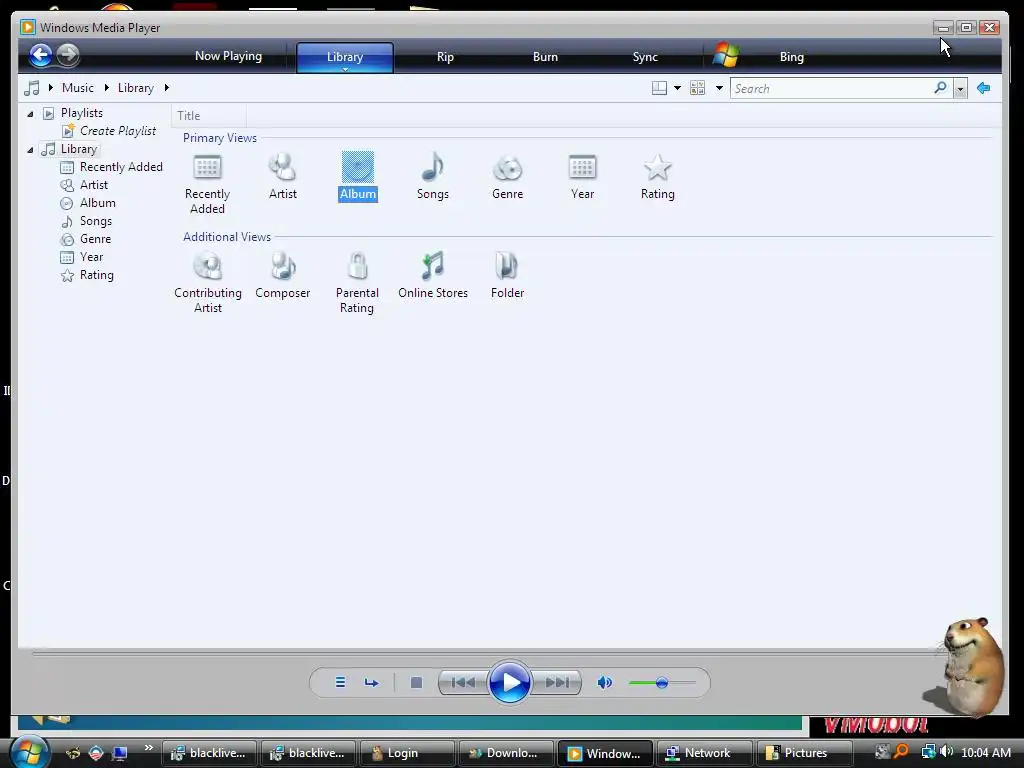Image resolution: width=1024 pixels, height=768 pixels.
Task: Click the search magnifier icon
Action: [x=940, y=88]
